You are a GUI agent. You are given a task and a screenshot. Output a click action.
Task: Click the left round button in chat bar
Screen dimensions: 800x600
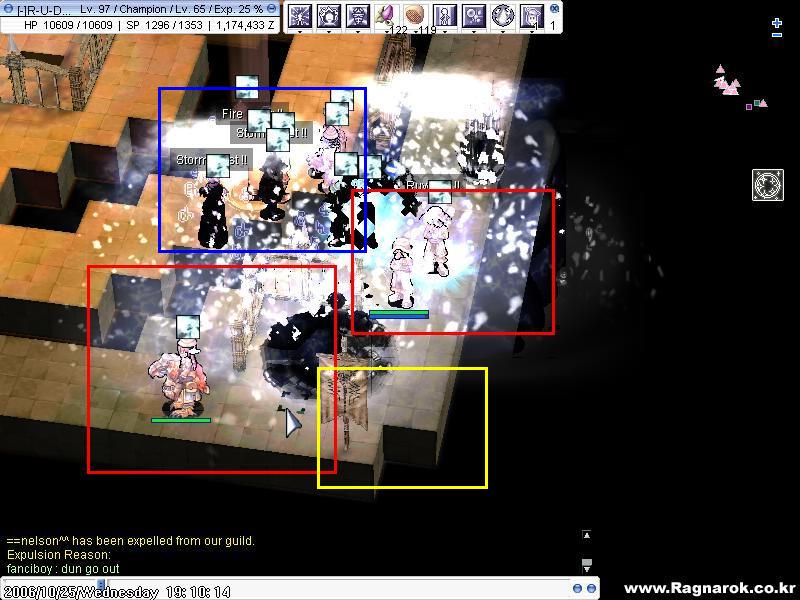click(577, 588)
